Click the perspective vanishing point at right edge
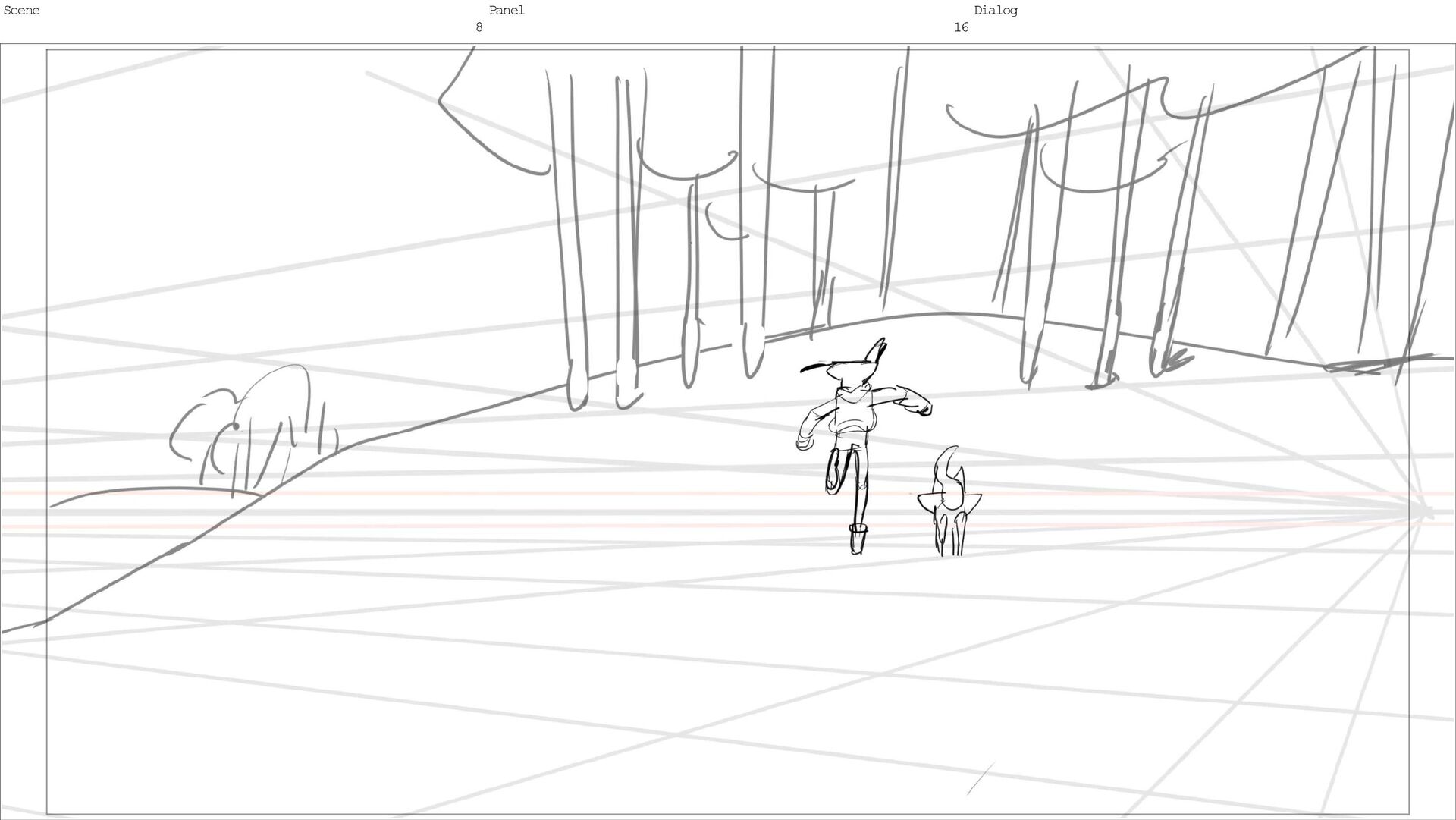The width and height of the screenshot is (1456, 820). click(x=1426, y=513)
